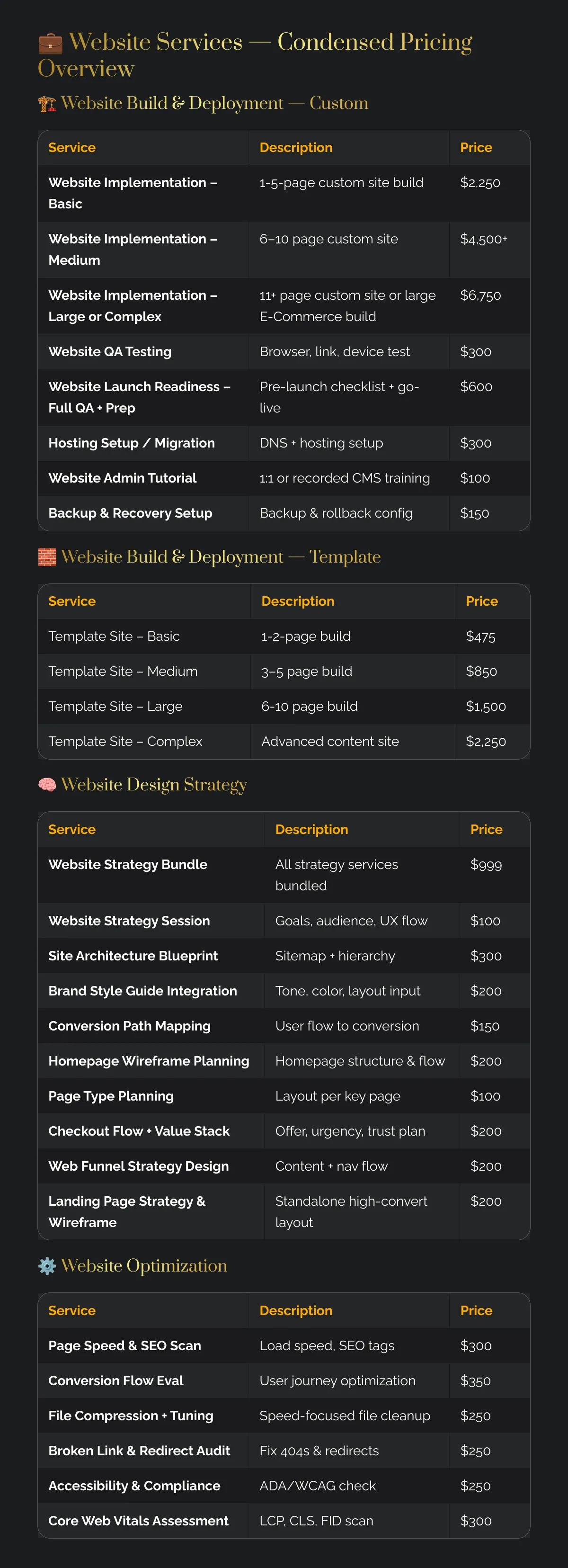Click Service header in Optimization table
Screen dimensions: 568x1568
(72, 1310)
